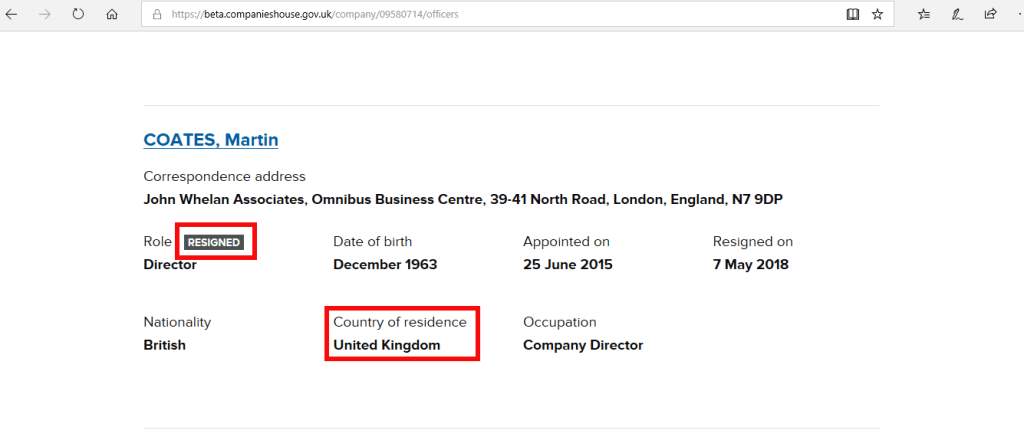This screenshot has width=1024, height=434.
Task: Click the Share page icon
Action: 990,14
